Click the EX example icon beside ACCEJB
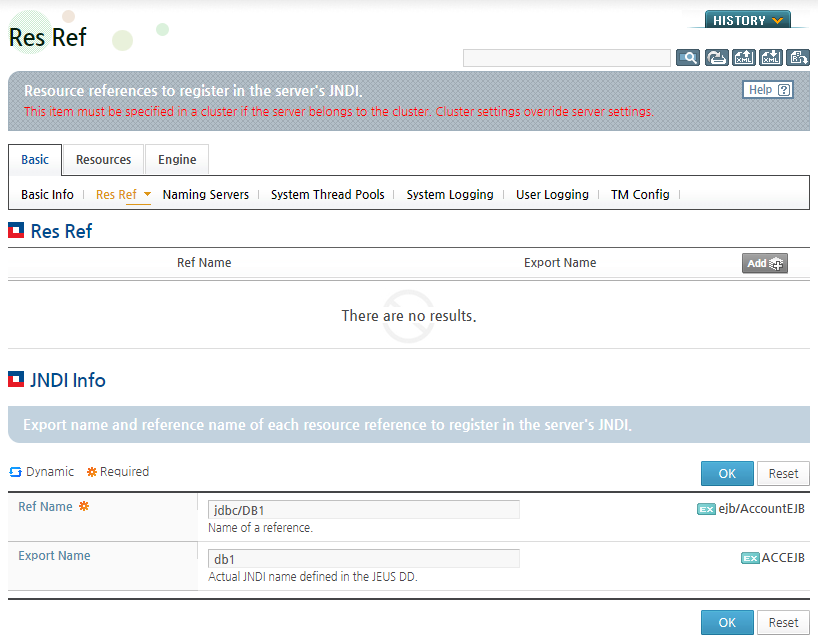 [750, 558]
